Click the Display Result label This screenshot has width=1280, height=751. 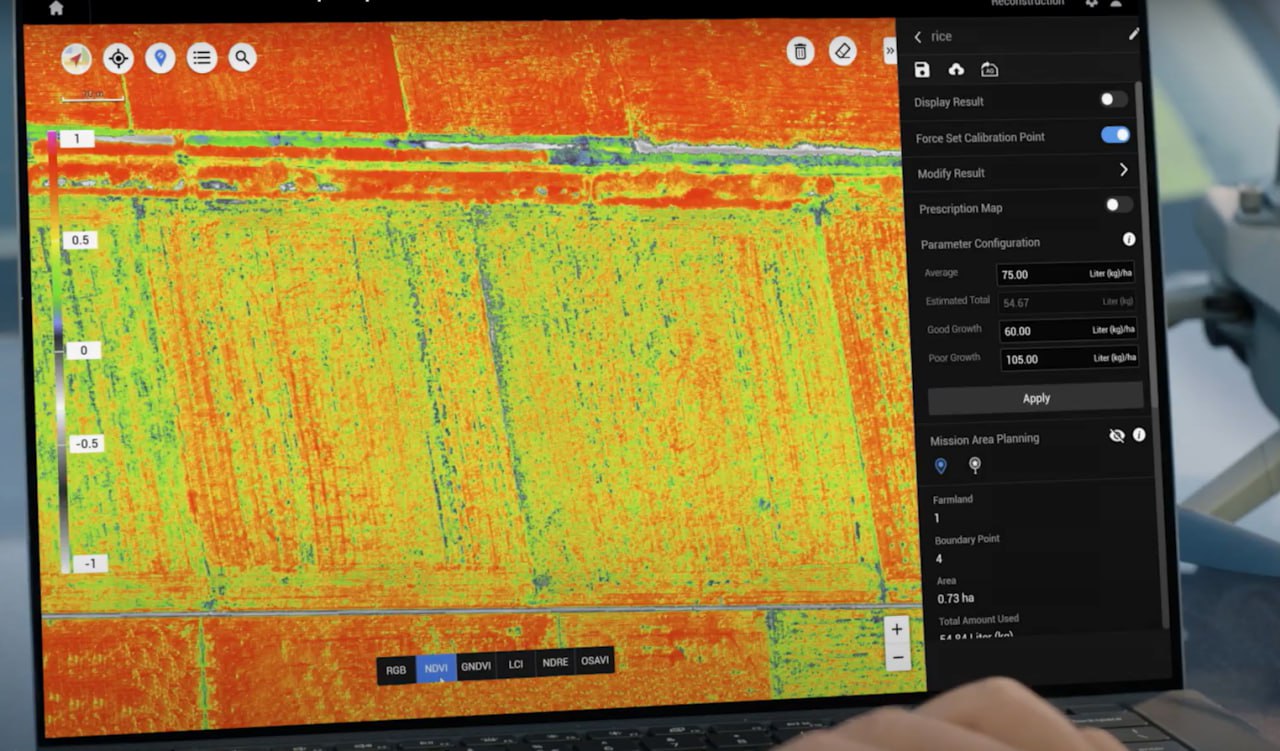point(949,102)
